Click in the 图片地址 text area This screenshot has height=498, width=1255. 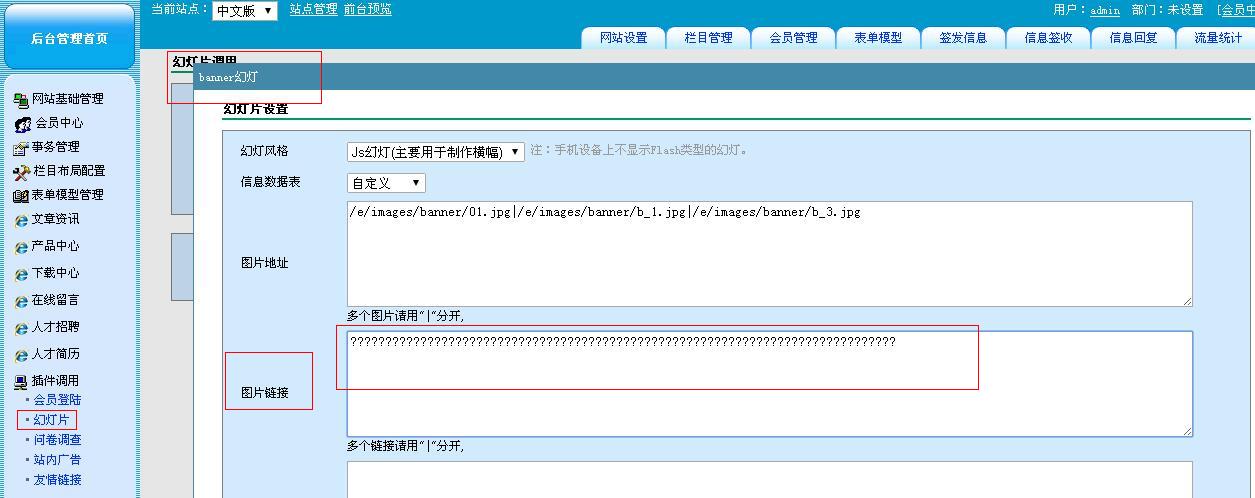[x=768, y=254]
